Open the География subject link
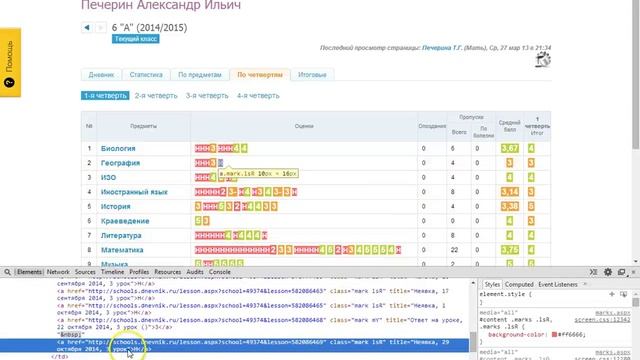The height and width of the screenshot is (360, 640). (120, 163)
